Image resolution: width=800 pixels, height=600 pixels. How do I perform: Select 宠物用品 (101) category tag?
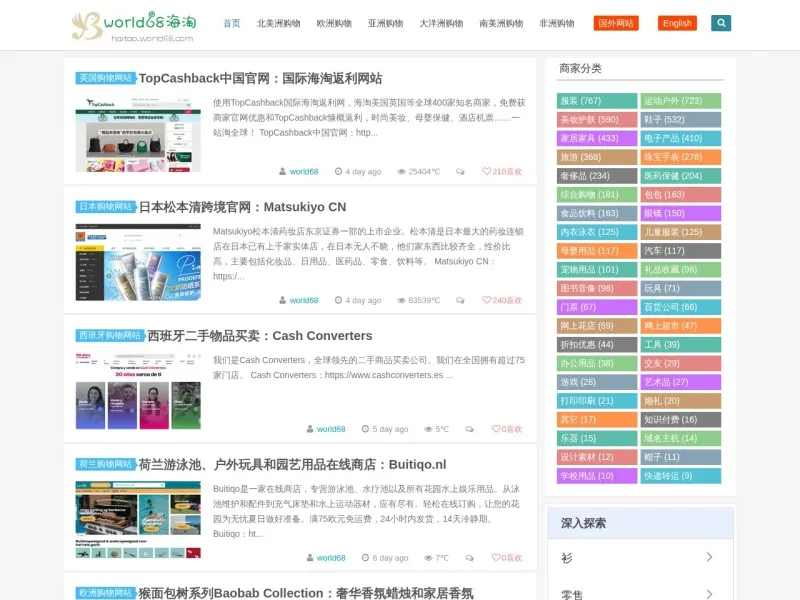point(597,270)
